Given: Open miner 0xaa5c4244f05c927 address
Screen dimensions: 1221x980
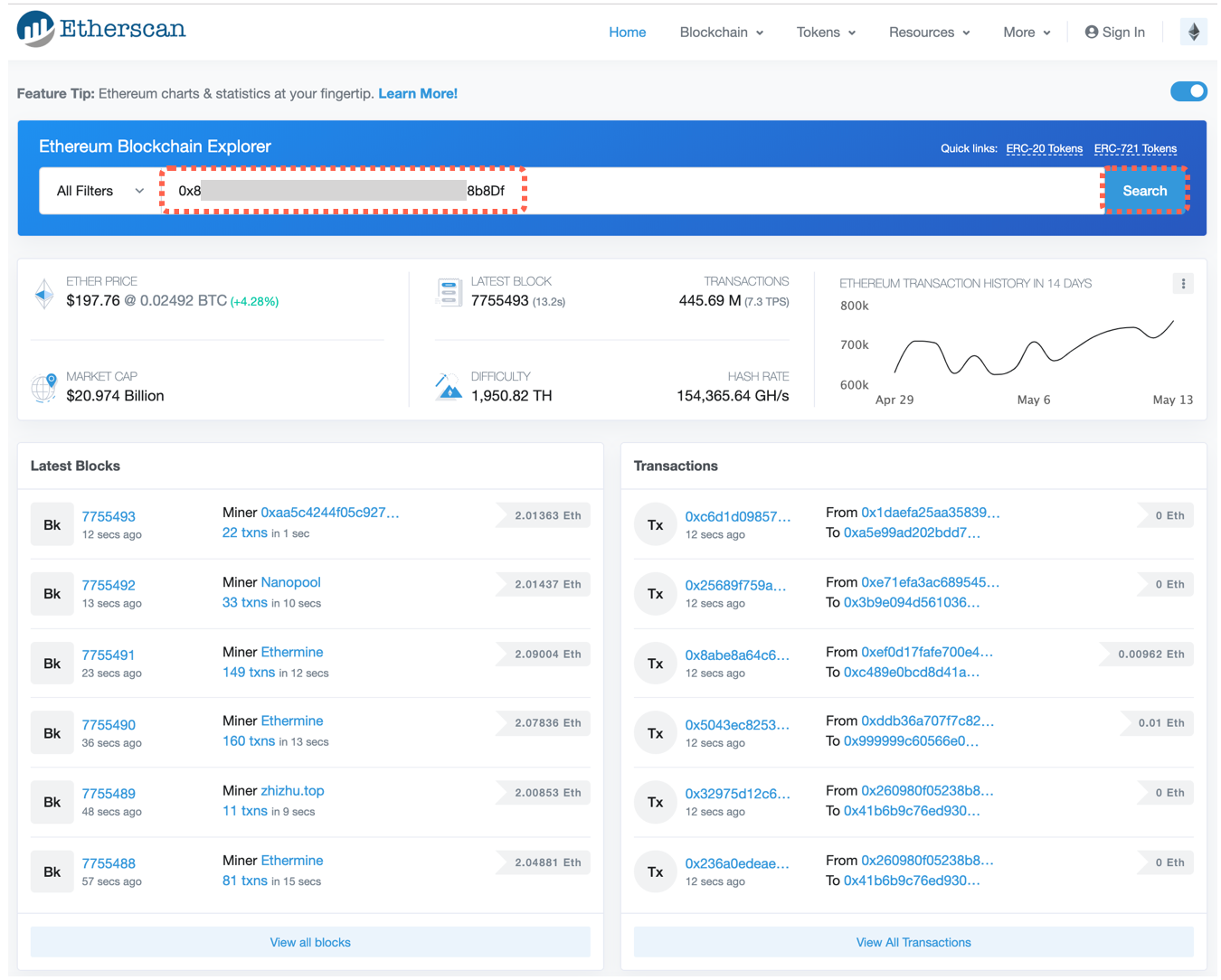Looking at the screenshot, I should pos(329,513).
